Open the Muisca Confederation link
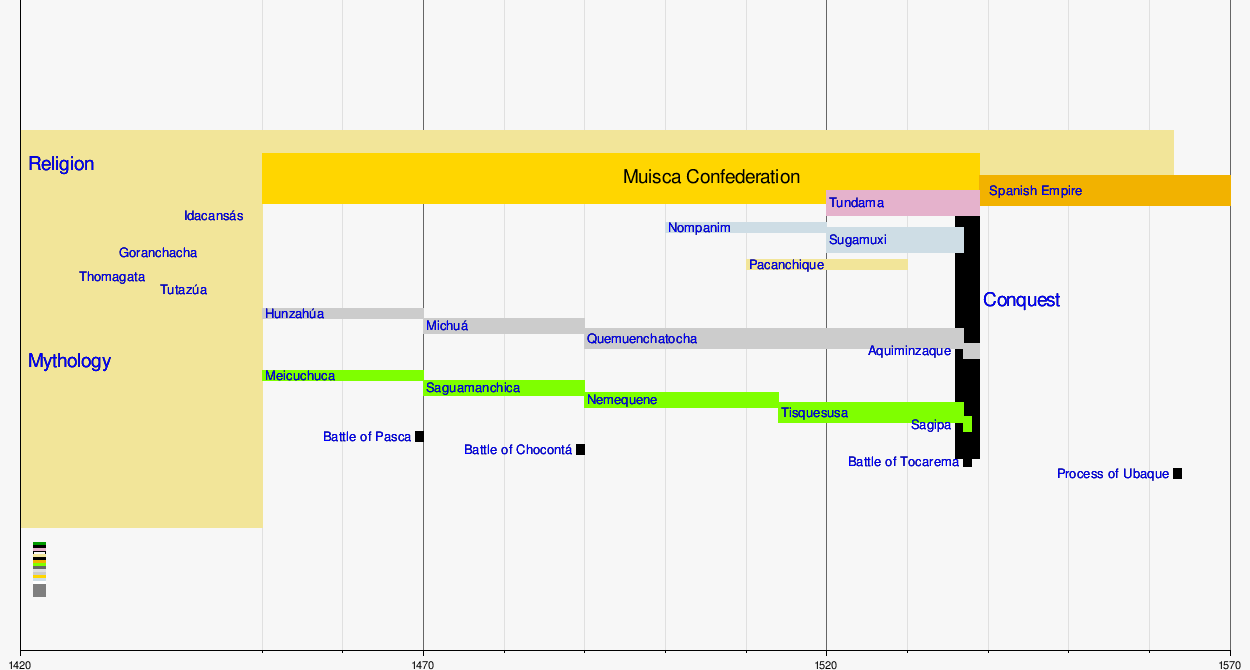Screen dimensions: 1250x670 [711, 177]
